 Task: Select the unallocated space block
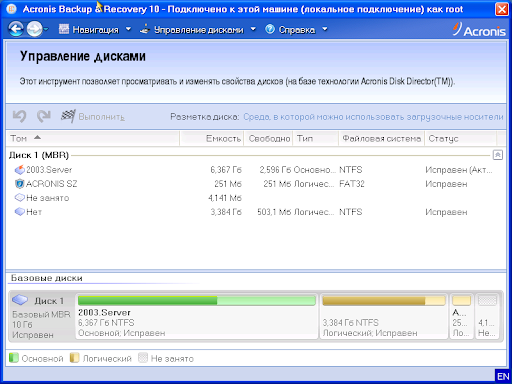[487, 316]
